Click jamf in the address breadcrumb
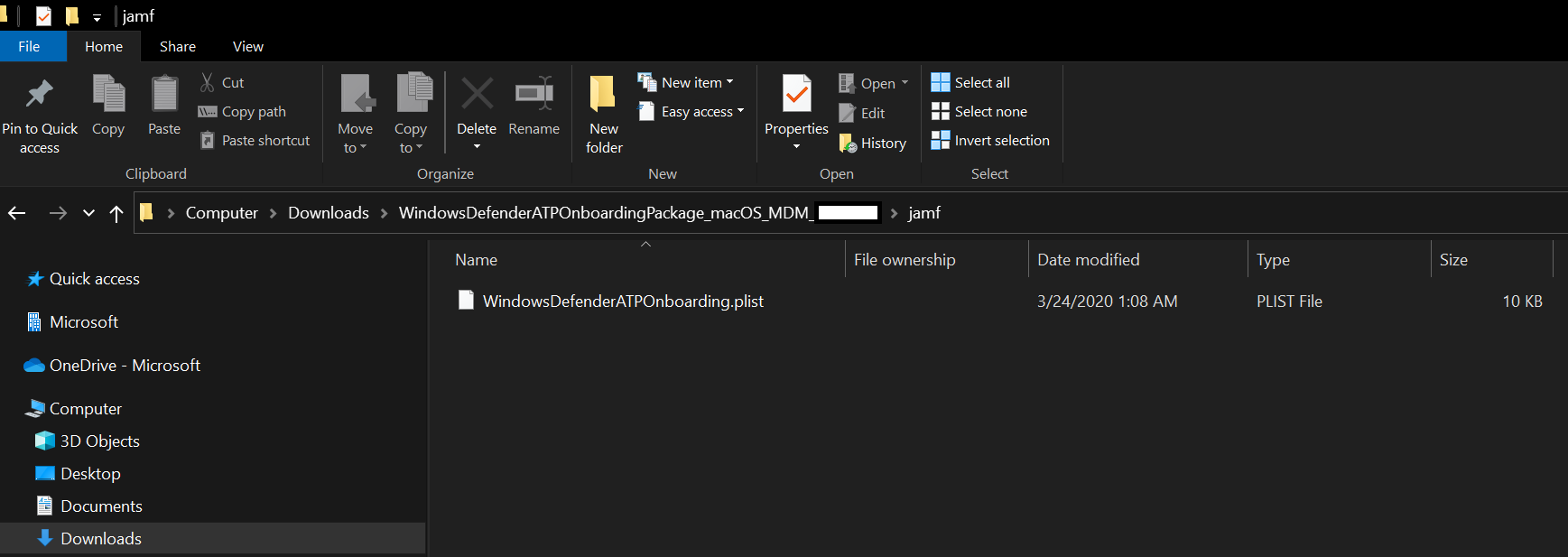This screenshot has height=557, width=1568. pyautogui.click(x=924, y=213)
